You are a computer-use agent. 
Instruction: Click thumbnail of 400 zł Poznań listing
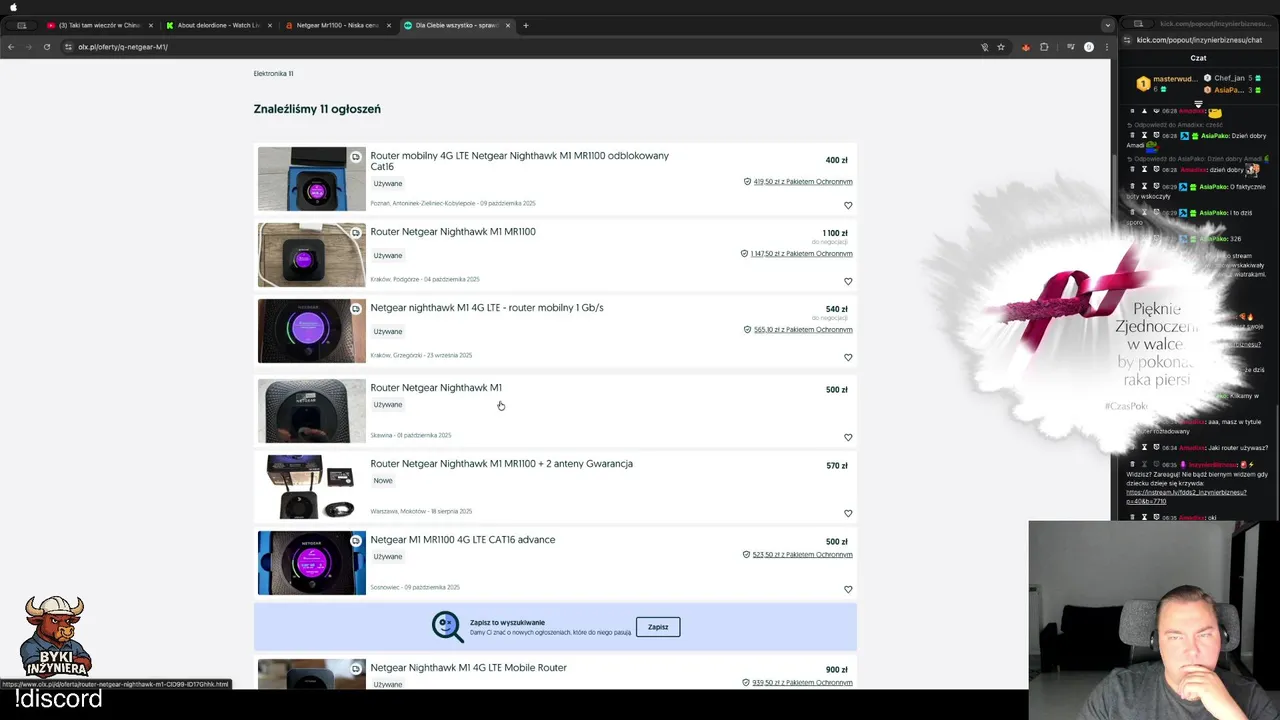click(312, 179)
